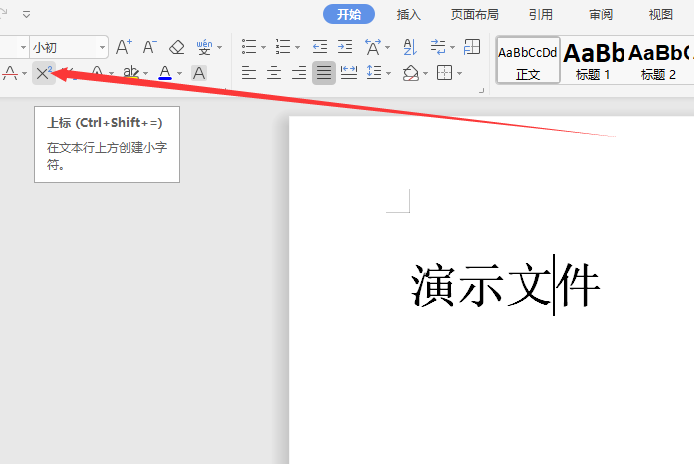Expand the phonetic guide dropdown arrow
Image resolution: width=694 pixels, height=464 pixels.
[x=220, y=47]
